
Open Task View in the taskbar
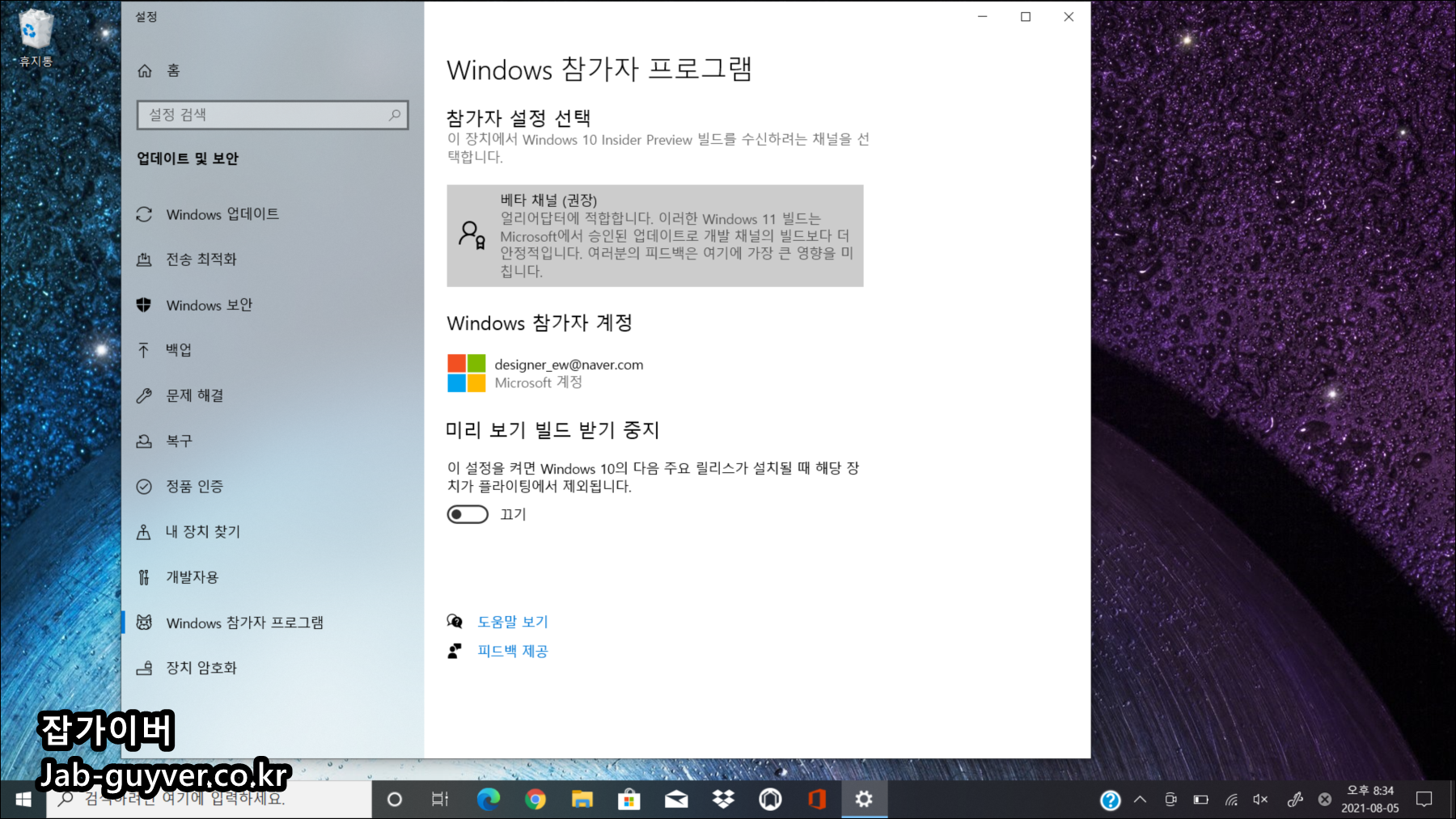pyautogui.click(x=440, y=800)
